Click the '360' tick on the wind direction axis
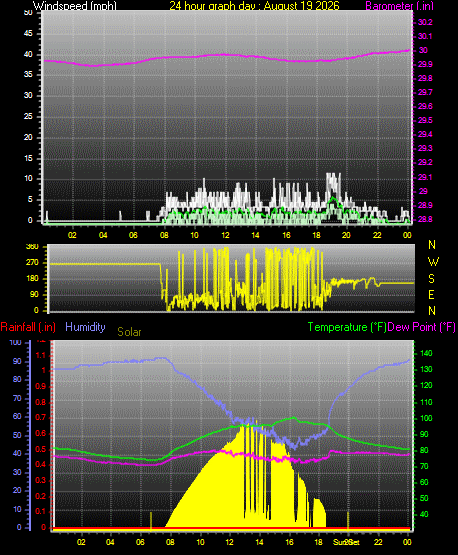This screenshot has width=458, height=555. pos(32,247)
